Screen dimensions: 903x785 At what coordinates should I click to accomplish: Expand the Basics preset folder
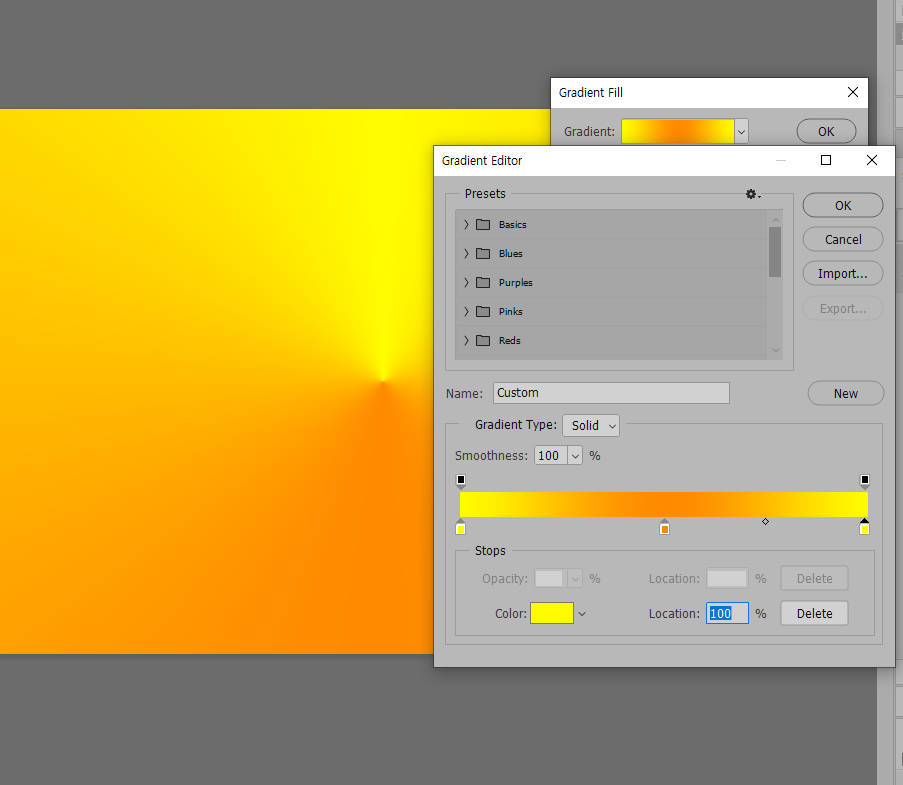coord(466,225)
